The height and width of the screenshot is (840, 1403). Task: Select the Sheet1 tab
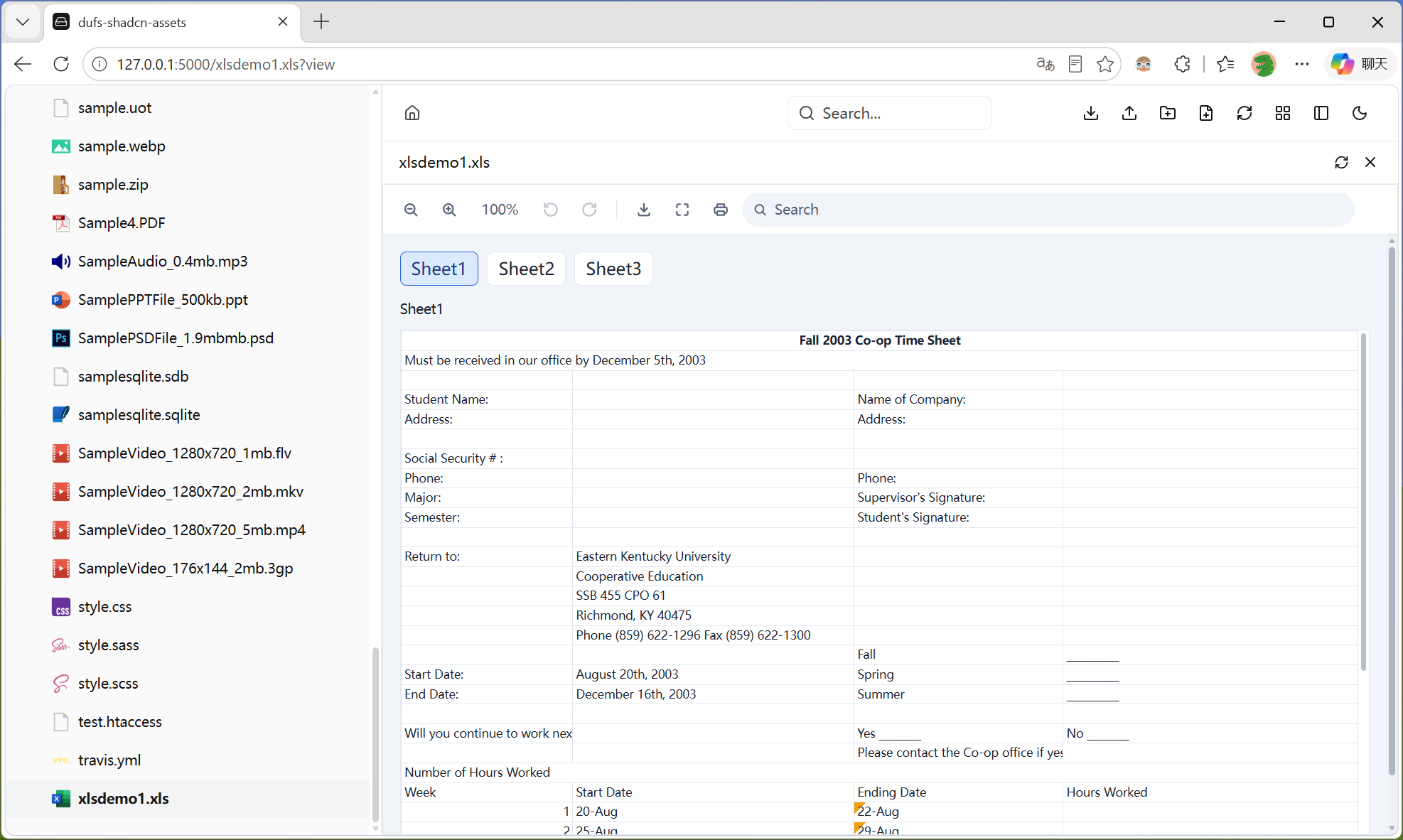click(x=439, y=269)
